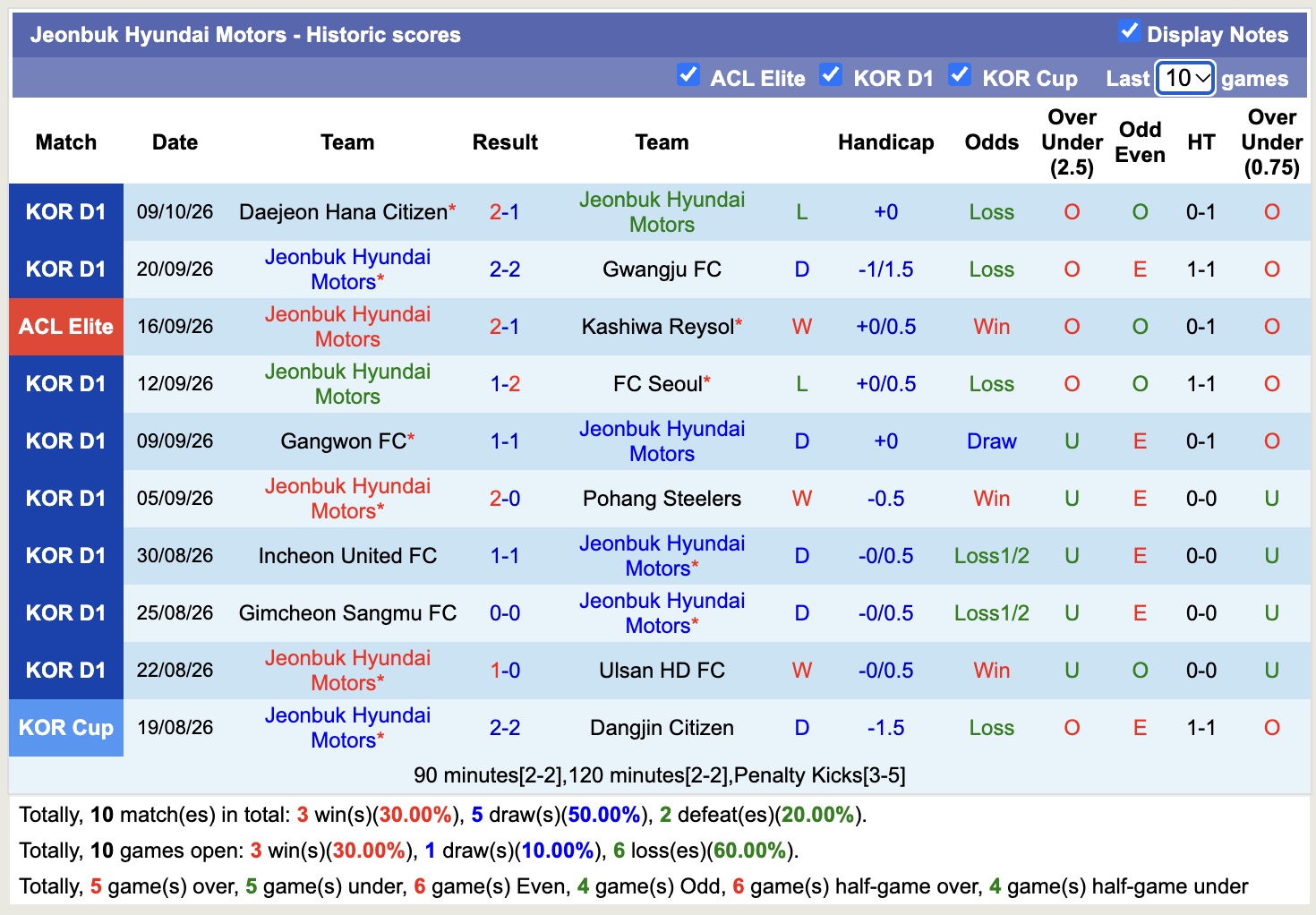Click the ACL Elite competition badge
This screenshot has width=1316, height=915.
66,327
